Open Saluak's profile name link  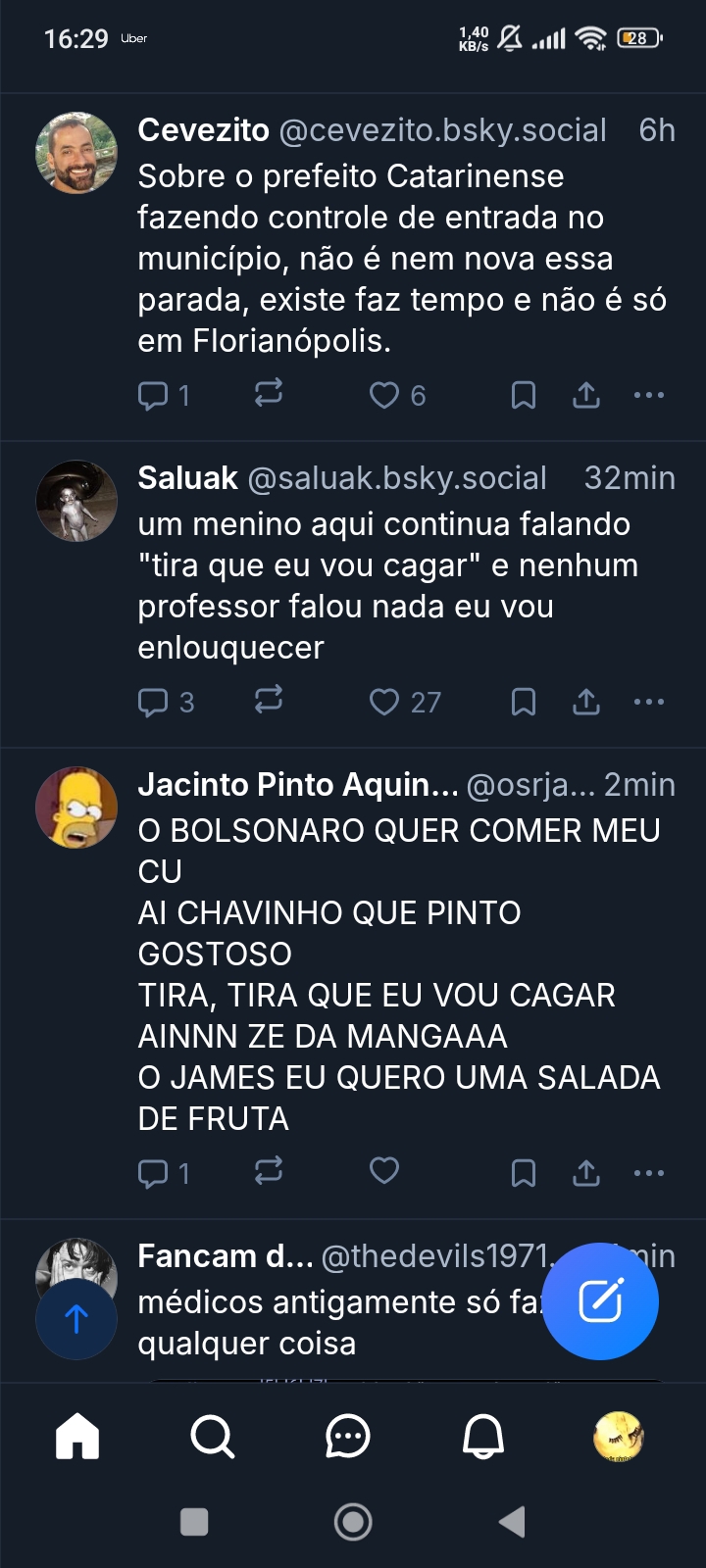[x=187, y=478]
